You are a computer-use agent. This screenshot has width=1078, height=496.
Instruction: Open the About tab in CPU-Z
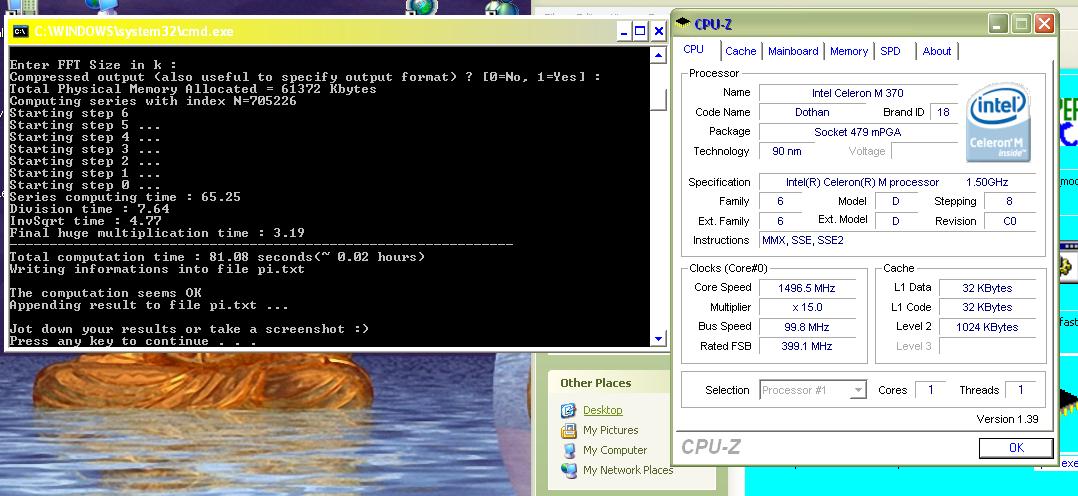pyautogui.click(x=936, y=51)
